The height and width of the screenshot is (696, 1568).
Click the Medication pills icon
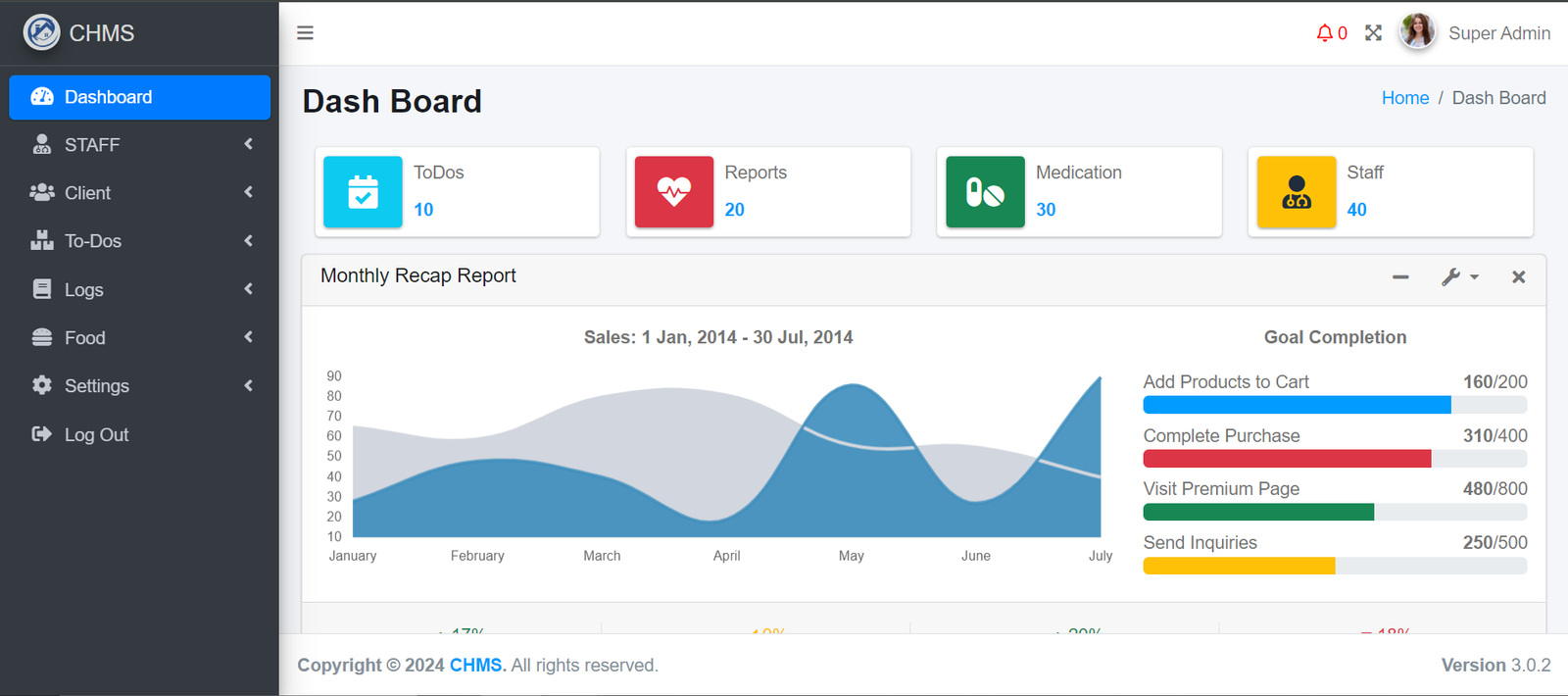(x=985, y=192)
